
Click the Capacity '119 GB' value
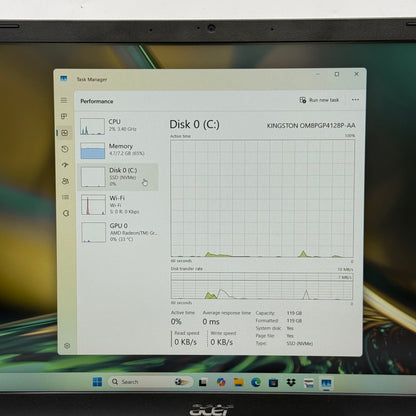click(x=294, y=313)
